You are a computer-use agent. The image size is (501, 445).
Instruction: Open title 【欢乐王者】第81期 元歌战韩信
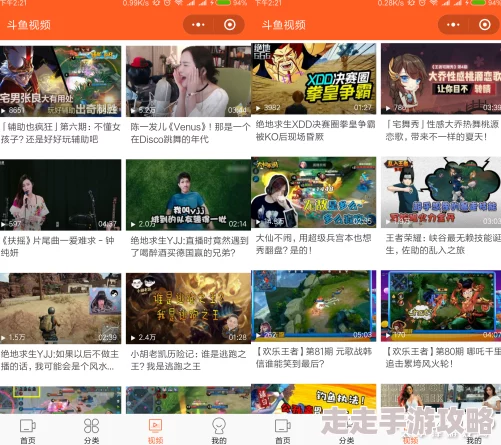[x=314, y=358]
